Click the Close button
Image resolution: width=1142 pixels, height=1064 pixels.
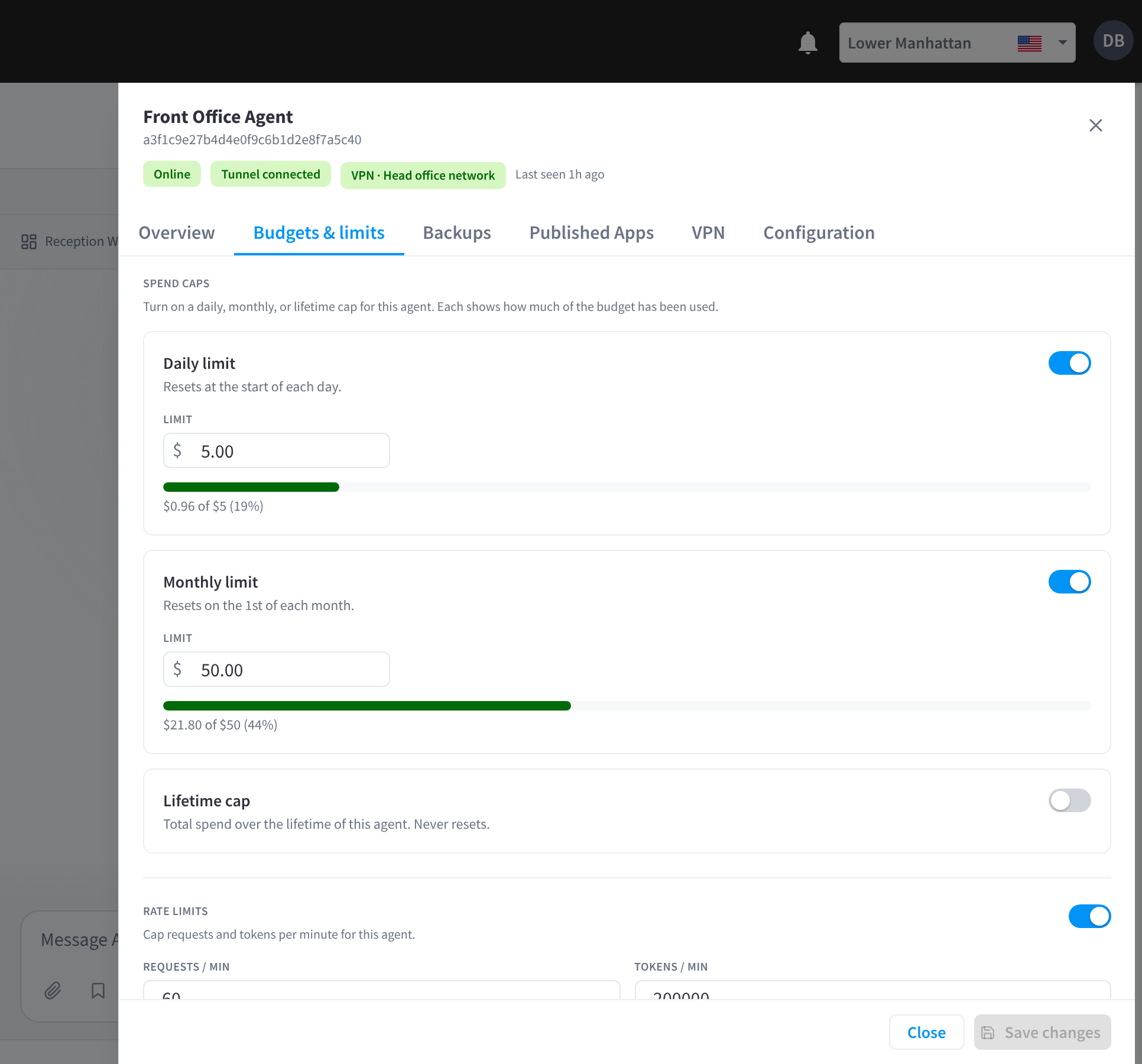pyautogui.click(x=926, y=1032)
